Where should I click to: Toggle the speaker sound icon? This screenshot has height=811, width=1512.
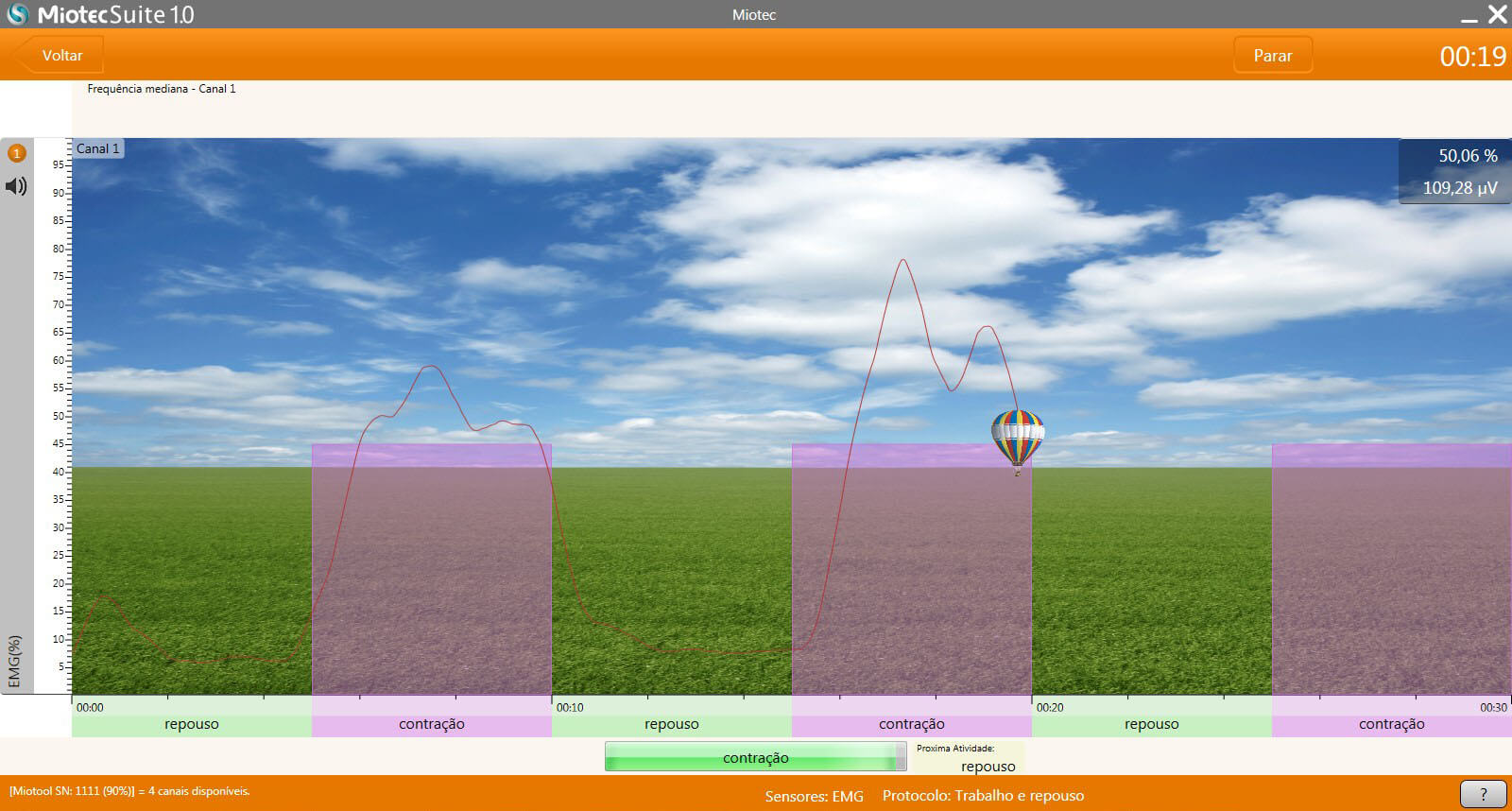tap(16, 186)
